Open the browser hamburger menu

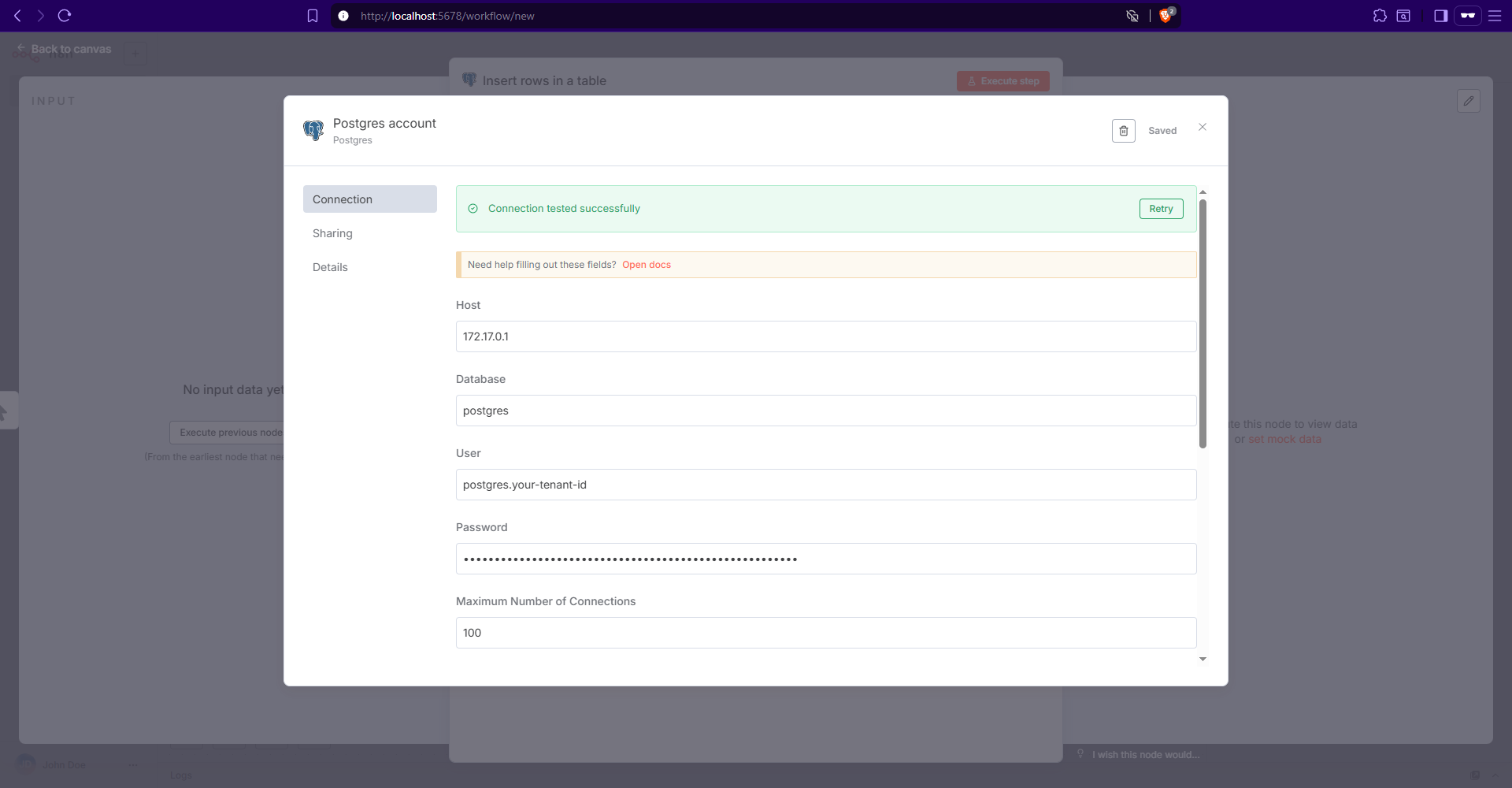1495,16
